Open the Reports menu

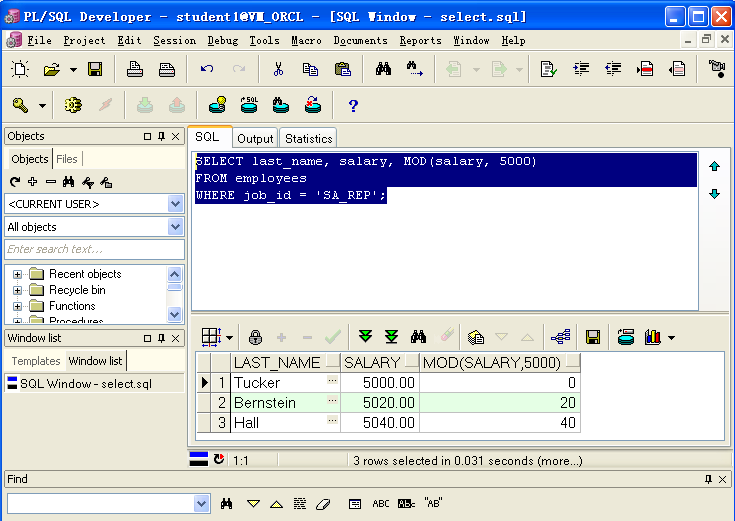tap(420, 41)
